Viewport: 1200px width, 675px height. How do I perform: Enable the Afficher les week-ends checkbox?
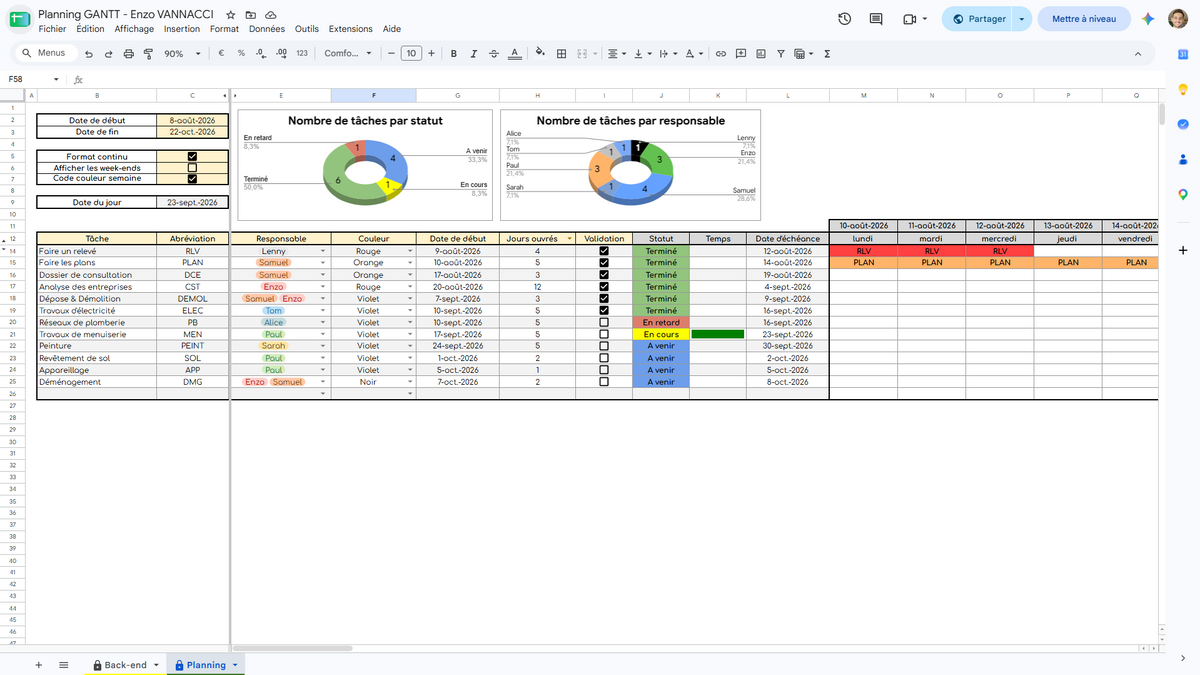[193, 168]
